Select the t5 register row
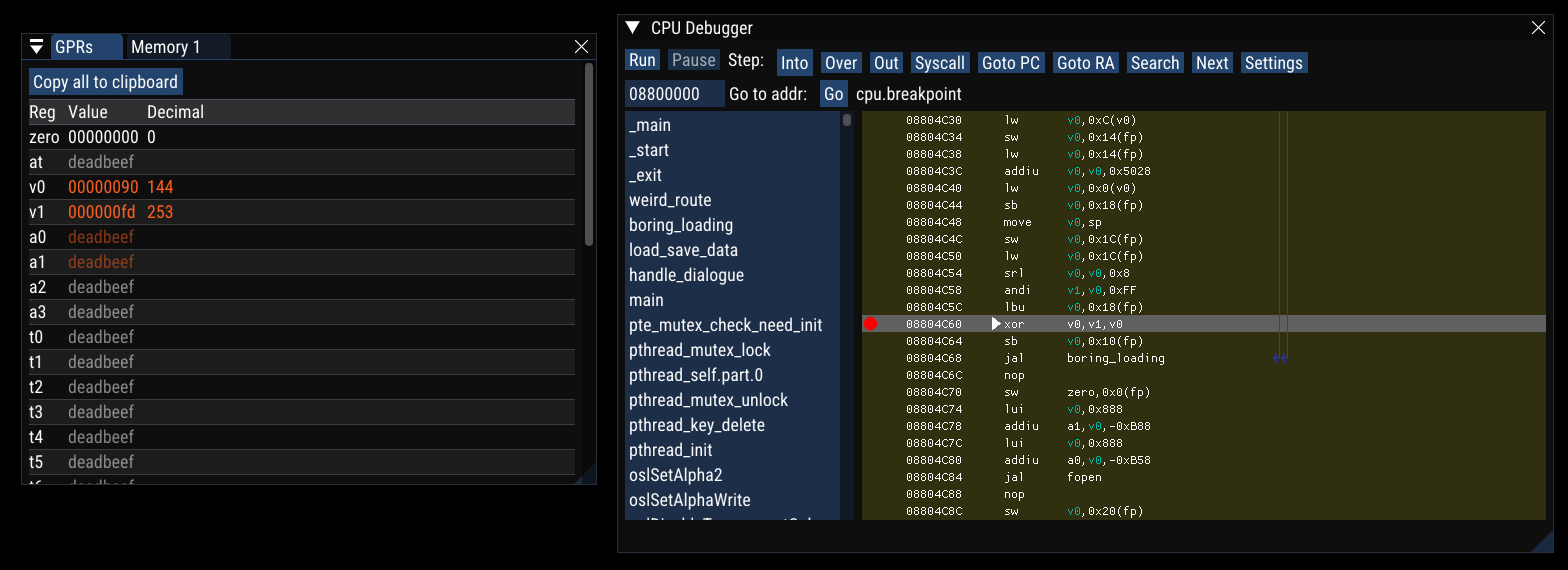This screenshot has width=1568, height=570. [302, 462]
